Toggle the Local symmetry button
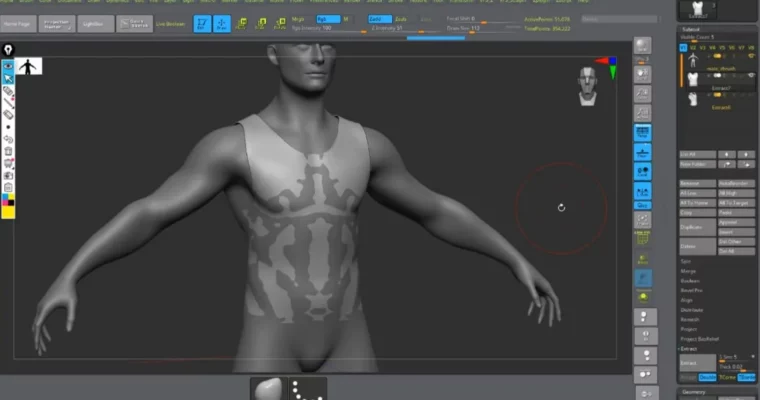This screenshot has width=760, height=400. click(x=643, y=172)
